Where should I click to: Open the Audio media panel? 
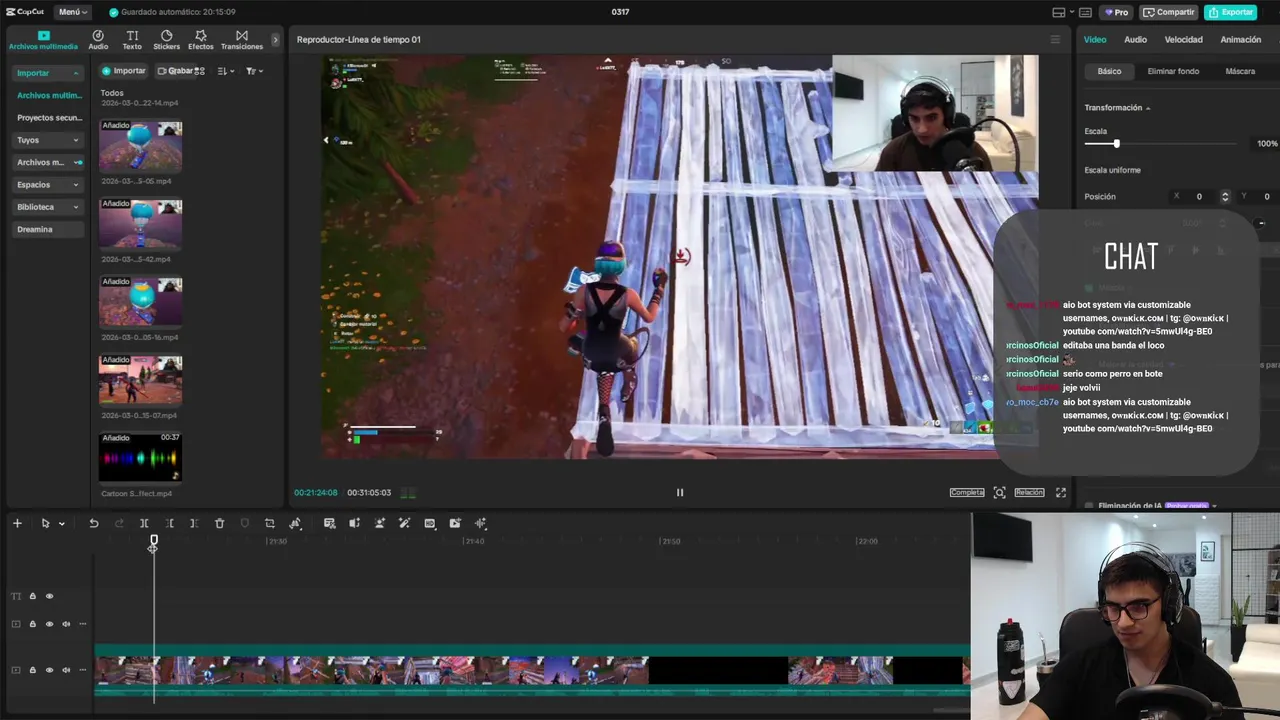point(98,40)
